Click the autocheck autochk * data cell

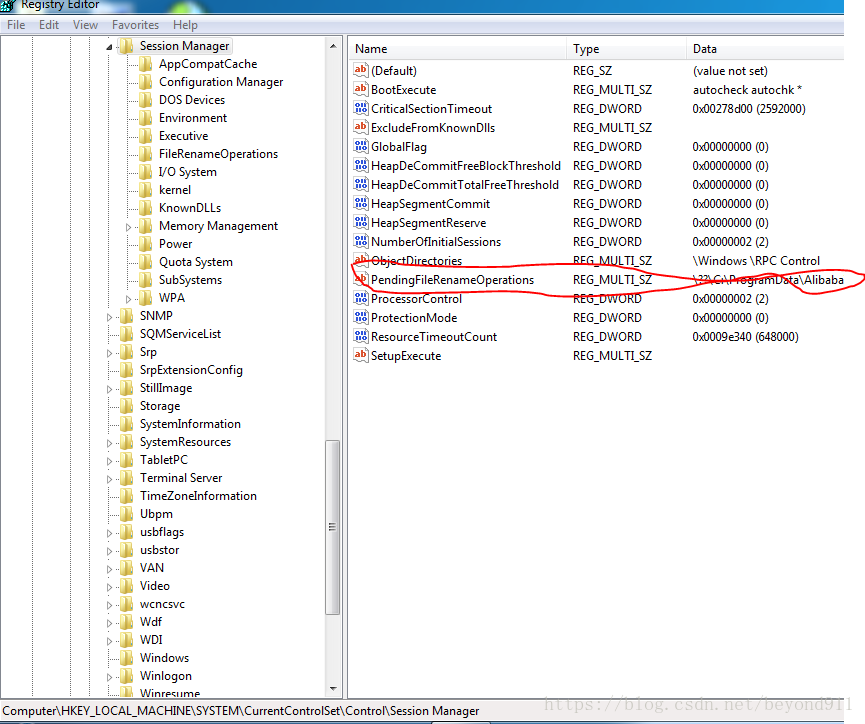(x=747, y=89)
